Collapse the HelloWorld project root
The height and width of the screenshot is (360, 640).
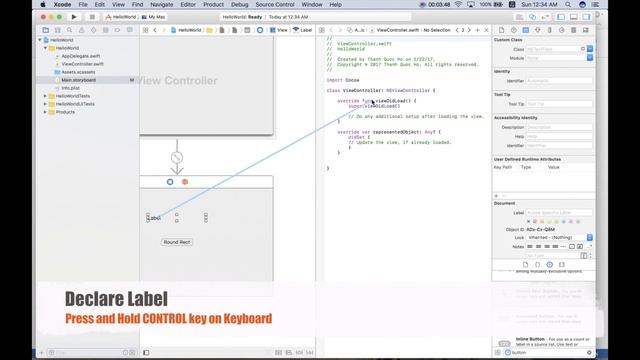(x=40, y=40)
